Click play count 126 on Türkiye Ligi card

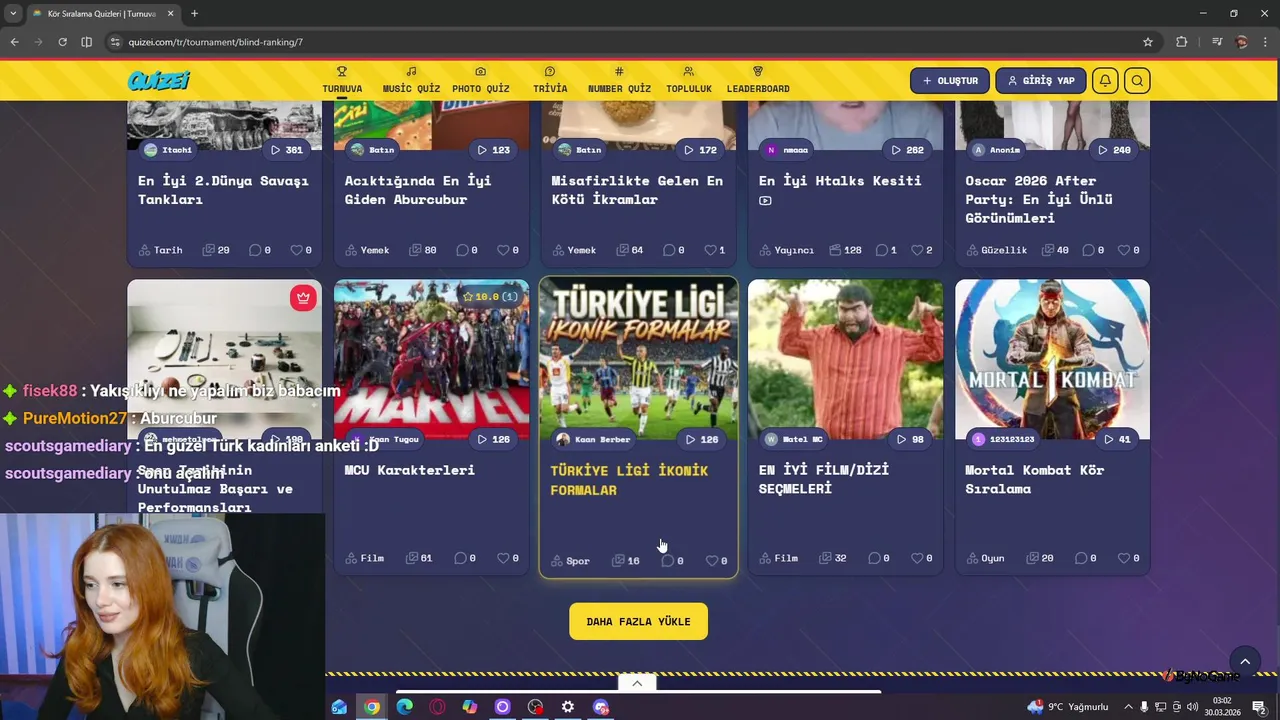coord(701,439)
